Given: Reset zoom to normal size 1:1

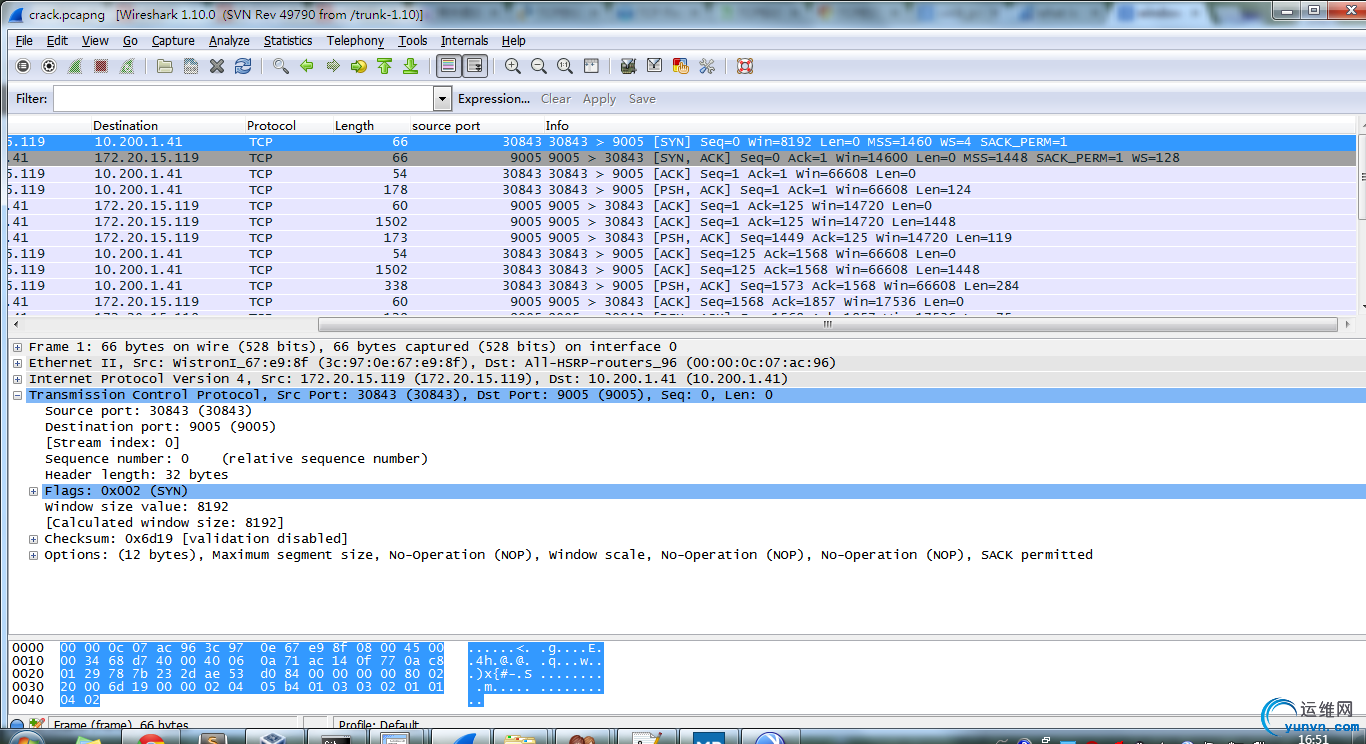Looking at the screenshot, I should point(565,66).
